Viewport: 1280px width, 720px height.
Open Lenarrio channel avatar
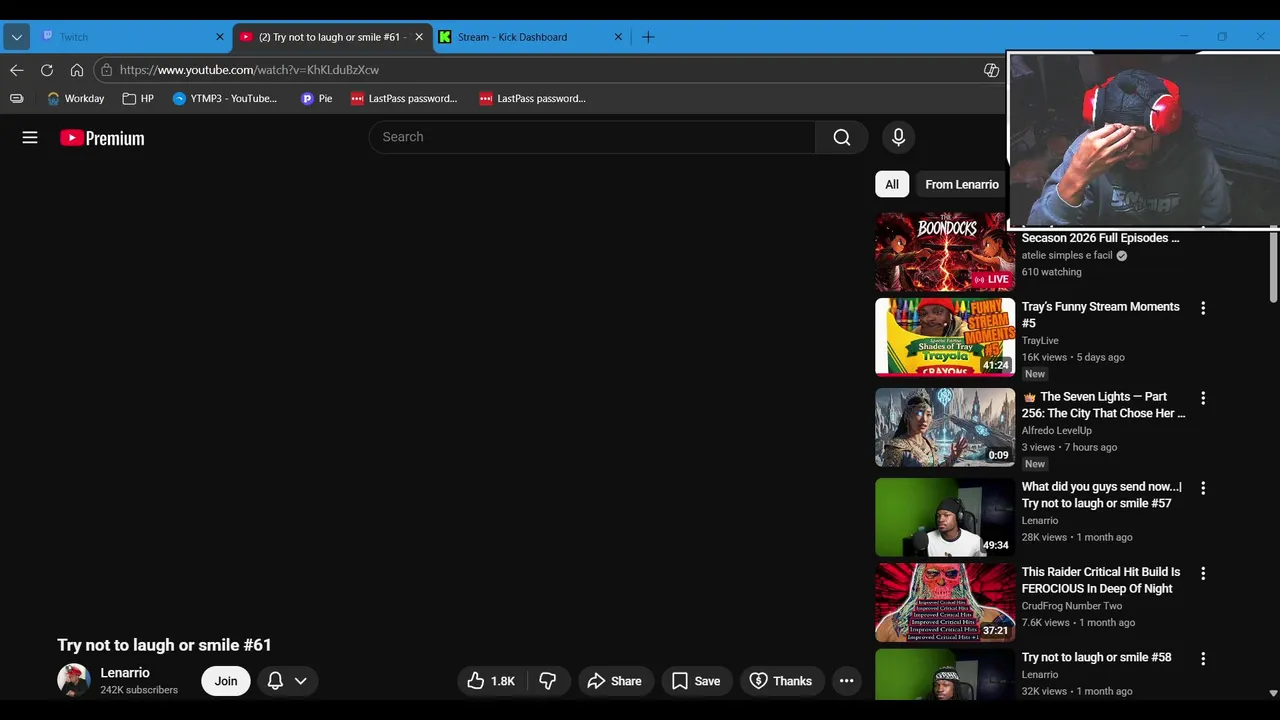point(74,680)
